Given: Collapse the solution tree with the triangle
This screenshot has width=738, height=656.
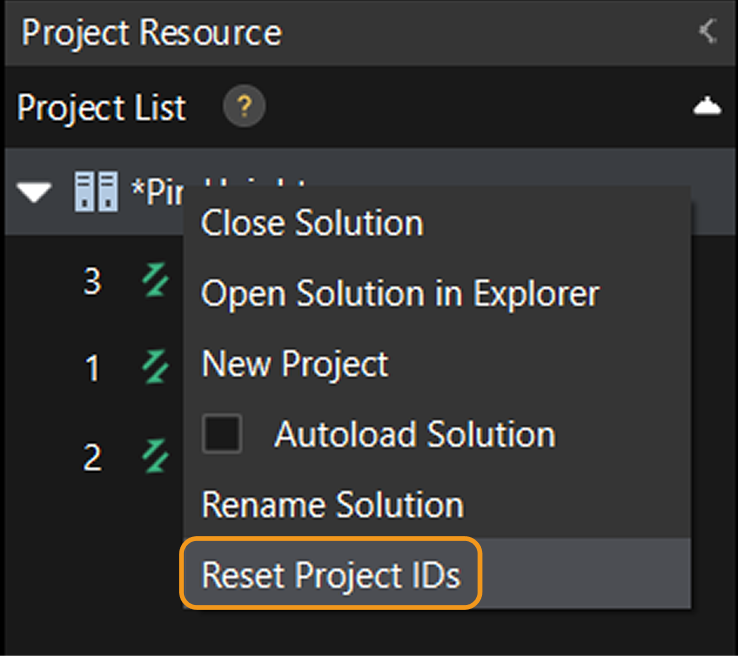Looking at the screenshot, I should coord(36,191).
